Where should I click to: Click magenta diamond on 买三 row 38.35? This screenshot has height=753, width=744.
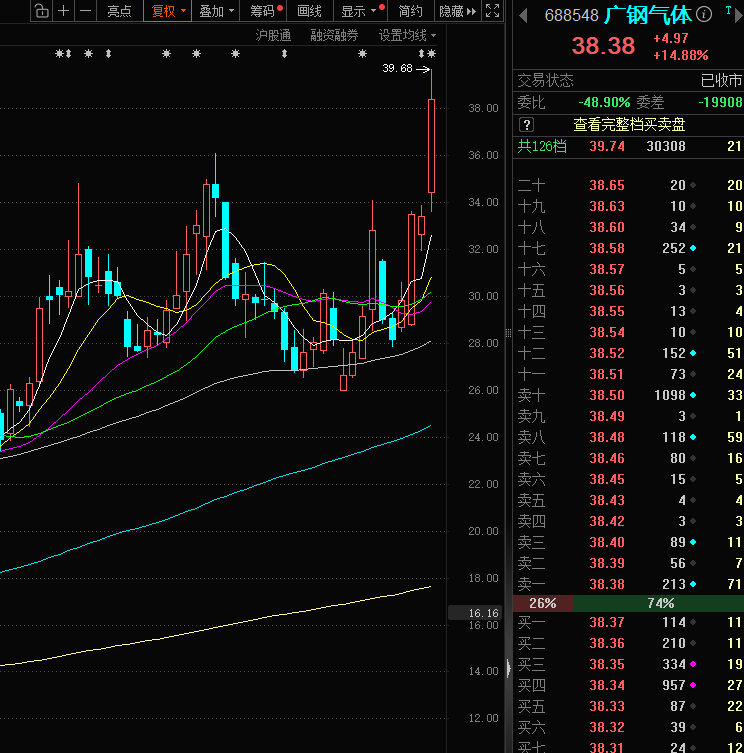click(693, 664)
